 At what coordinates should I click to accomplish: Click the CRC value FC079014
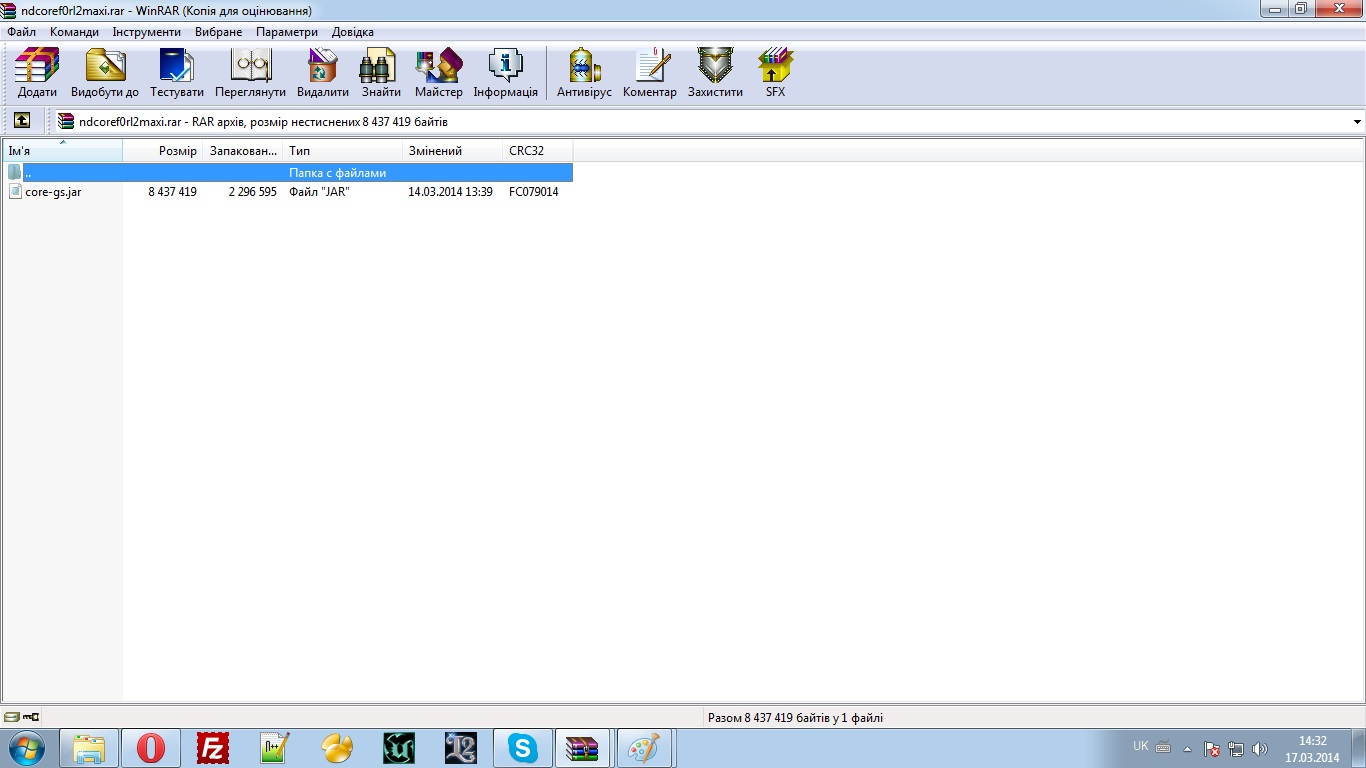click(534, 192)
